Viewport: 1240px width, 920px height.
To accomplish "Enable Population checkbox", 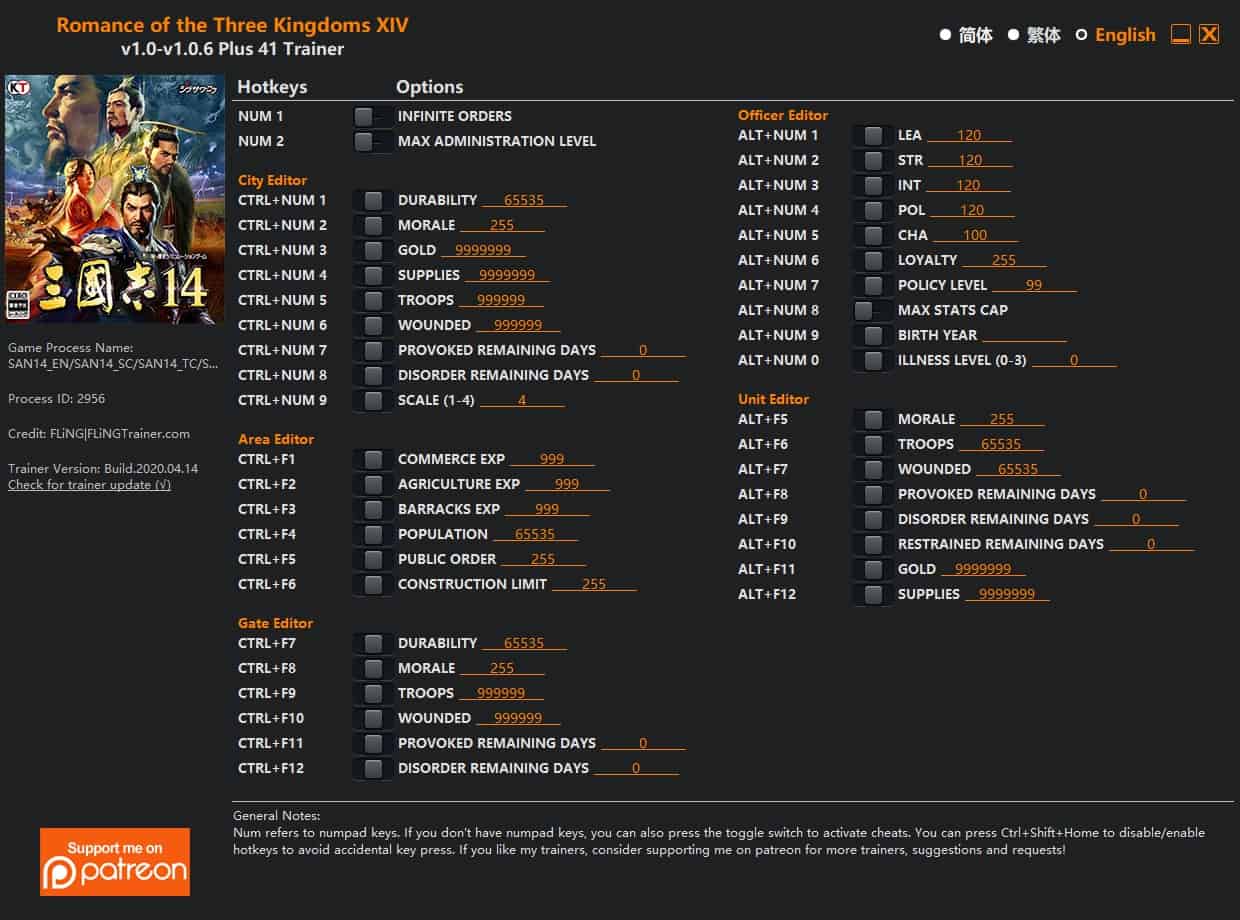I will pyautogui.click(x=373, y=534).
